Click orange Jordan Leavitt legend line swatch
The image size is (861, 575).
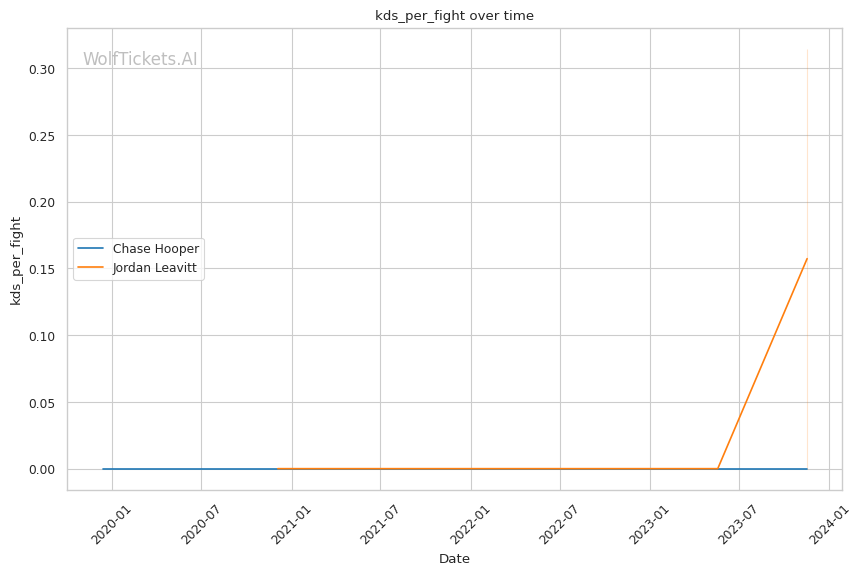(x=91, y=268)
